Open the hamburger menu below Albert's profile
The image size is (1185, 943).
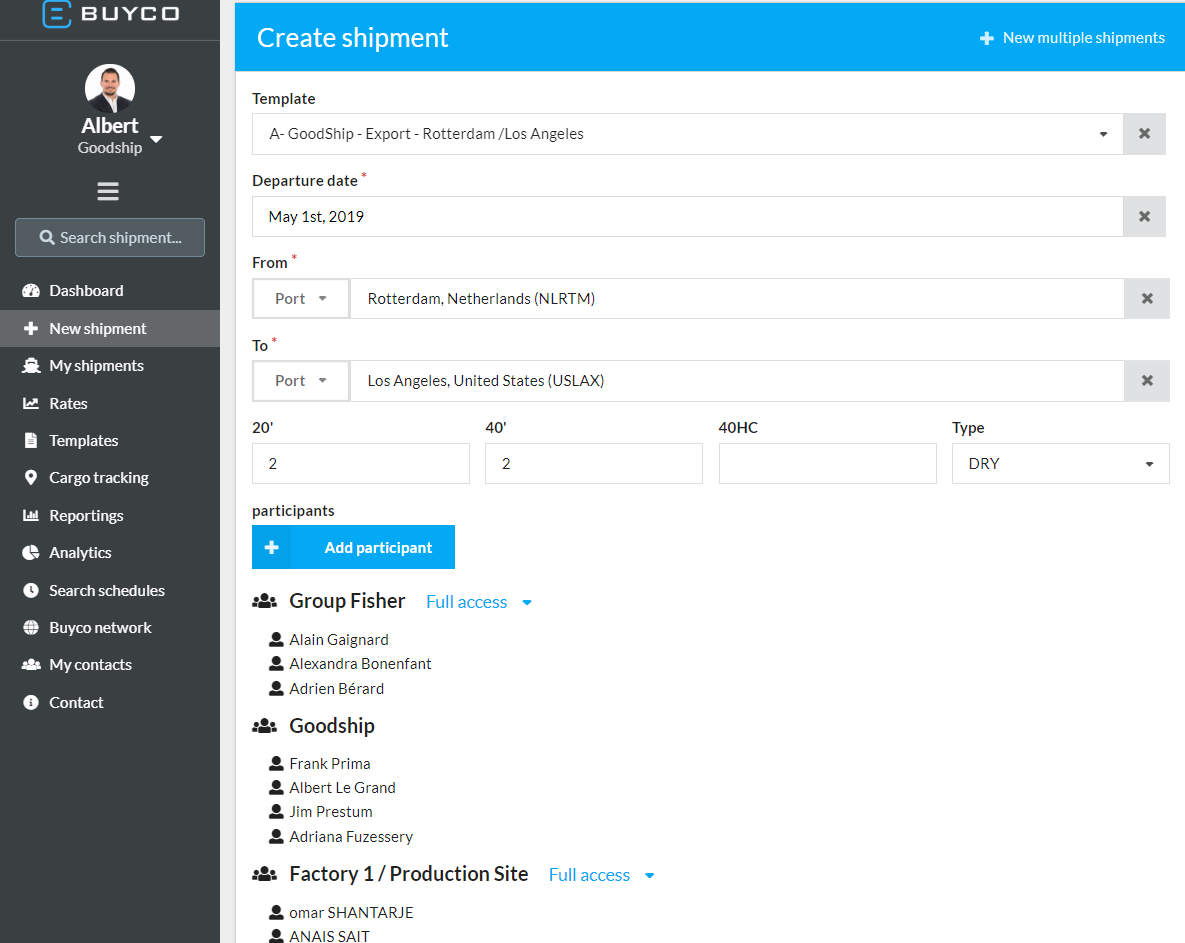point(108,191)
